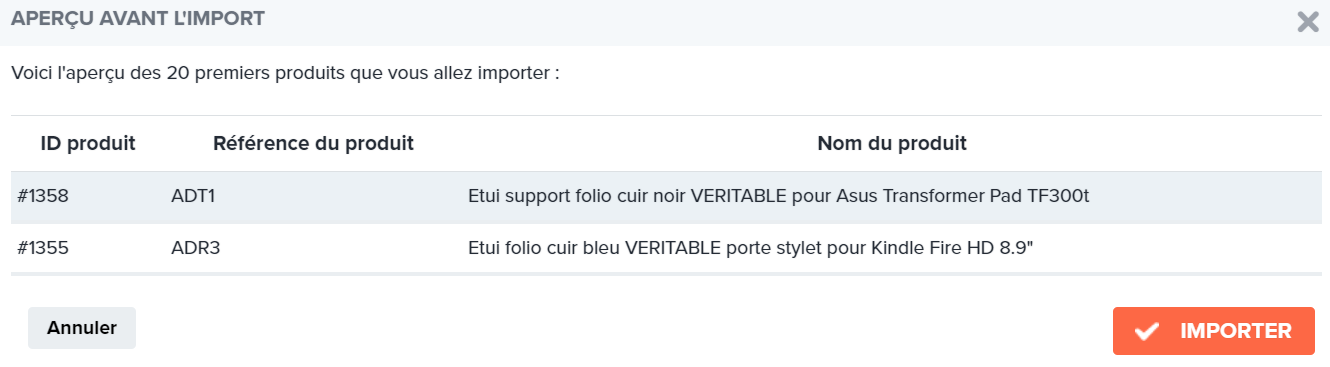The height and width of the screenshot is (367, 1330).
Task: Click the Voici l'aperçu description sentence
Action: 285,74
